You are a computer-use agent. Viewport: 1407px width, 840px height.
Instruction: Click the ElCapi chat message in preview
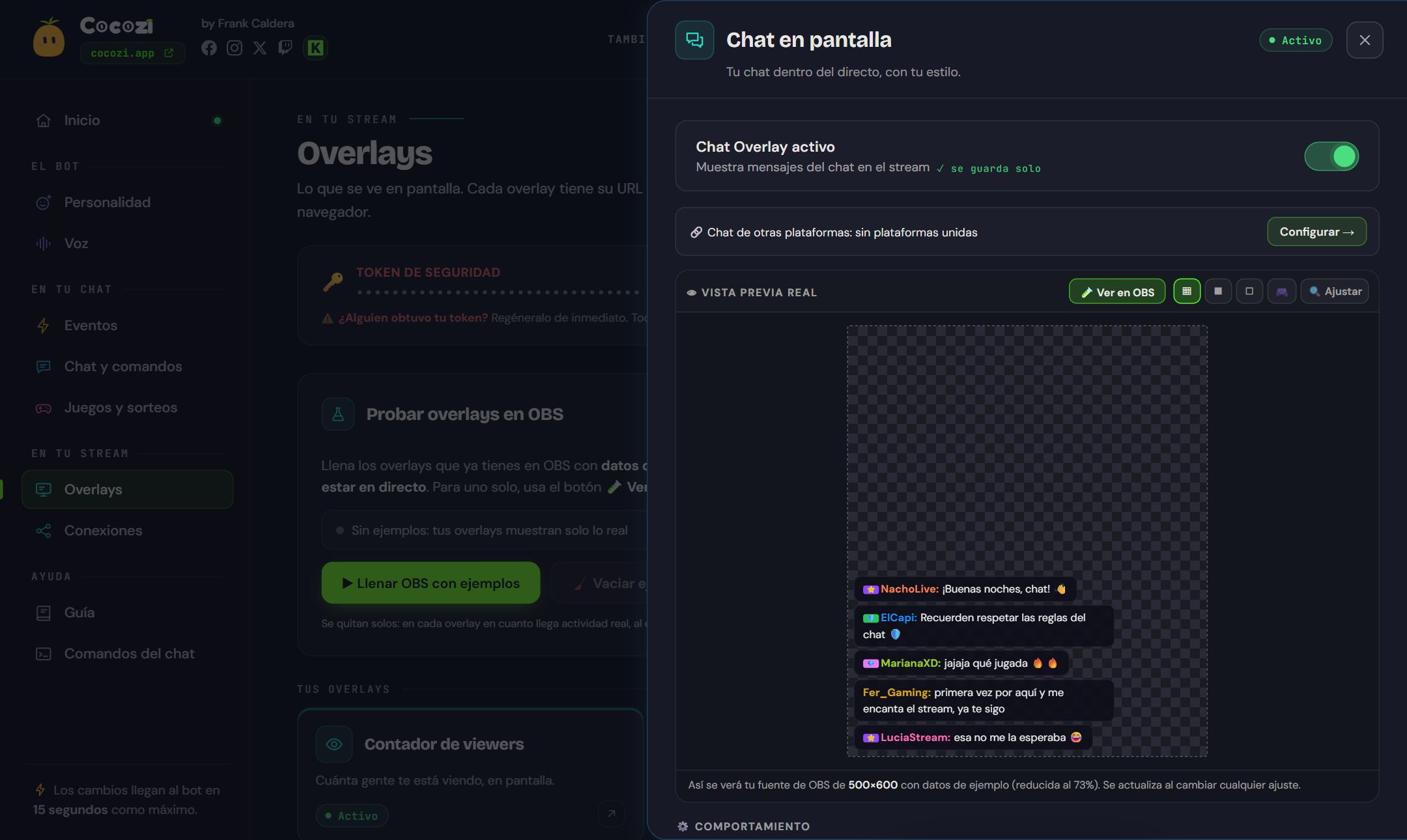[984, 626]
